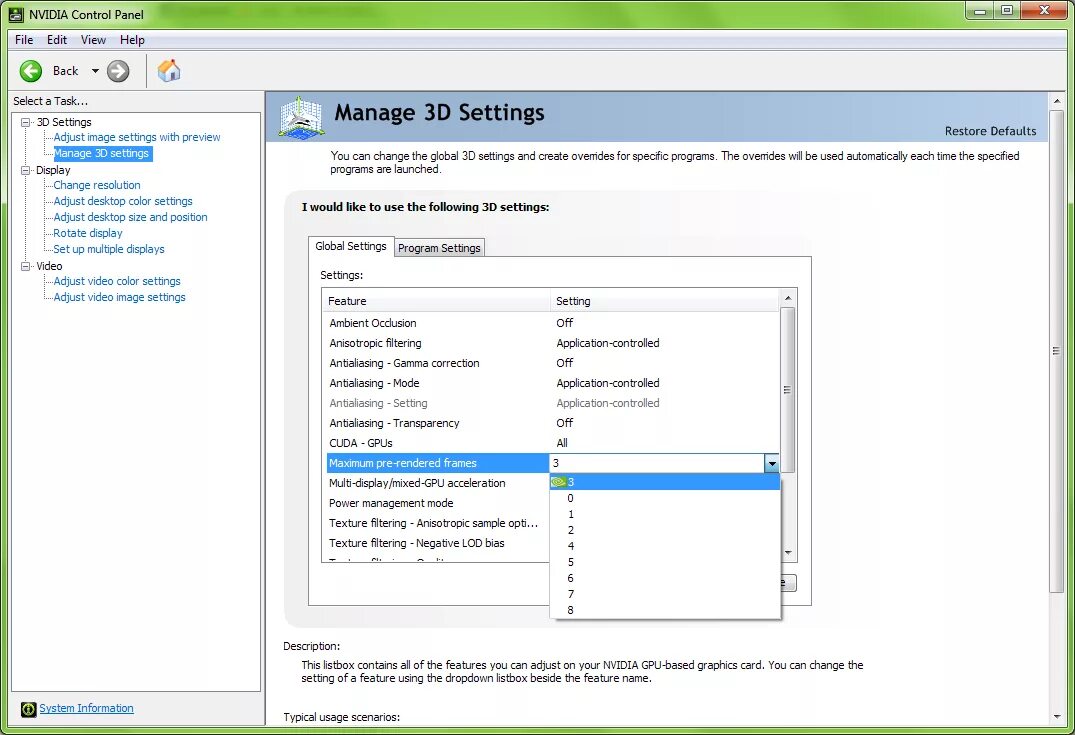Viewport: 1075px width, 735px height.
Task: Choose 5 in pre-rendered frames list
Action: [665, 562]
